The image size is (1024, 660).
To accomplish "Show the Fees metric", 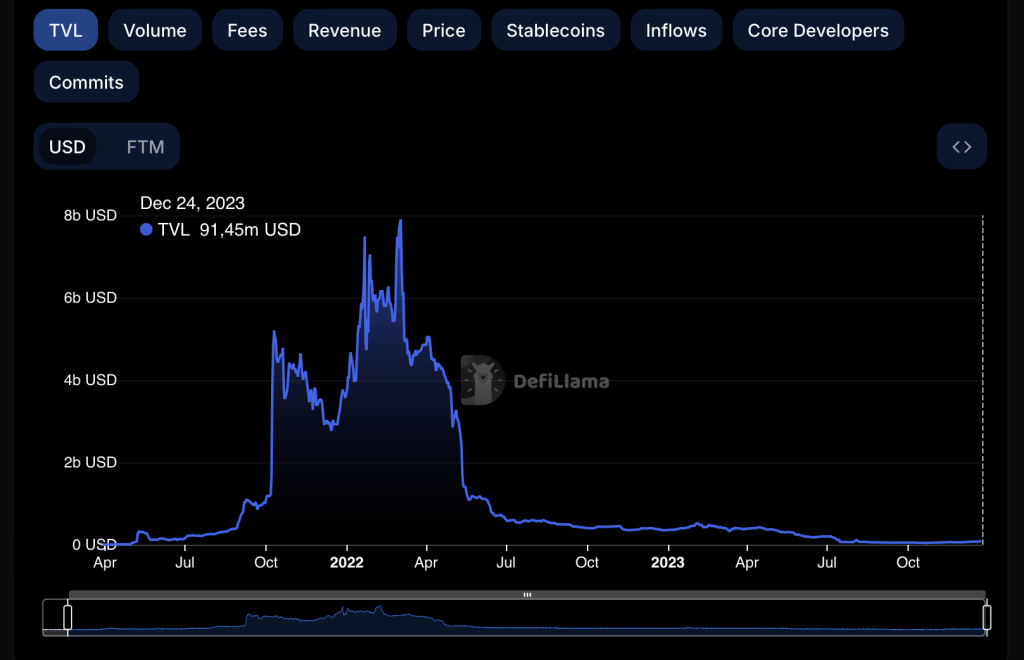I will 247,31.
